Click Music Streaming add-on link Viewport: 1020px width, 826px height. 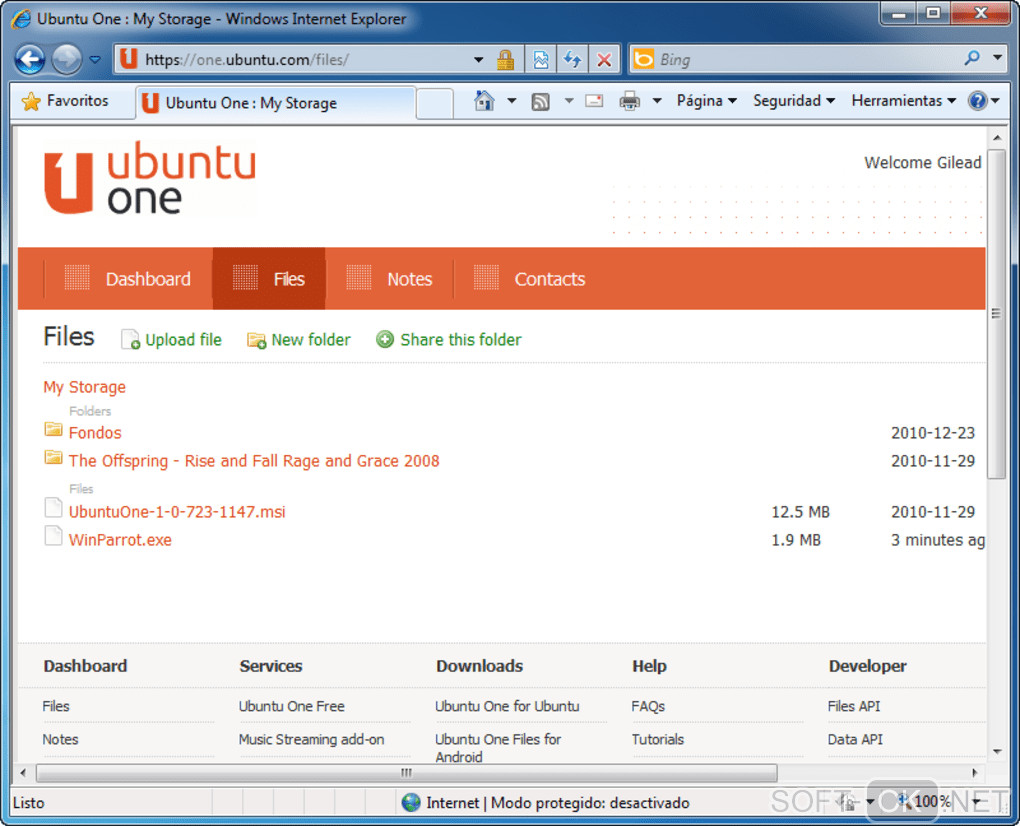point(312,739)
